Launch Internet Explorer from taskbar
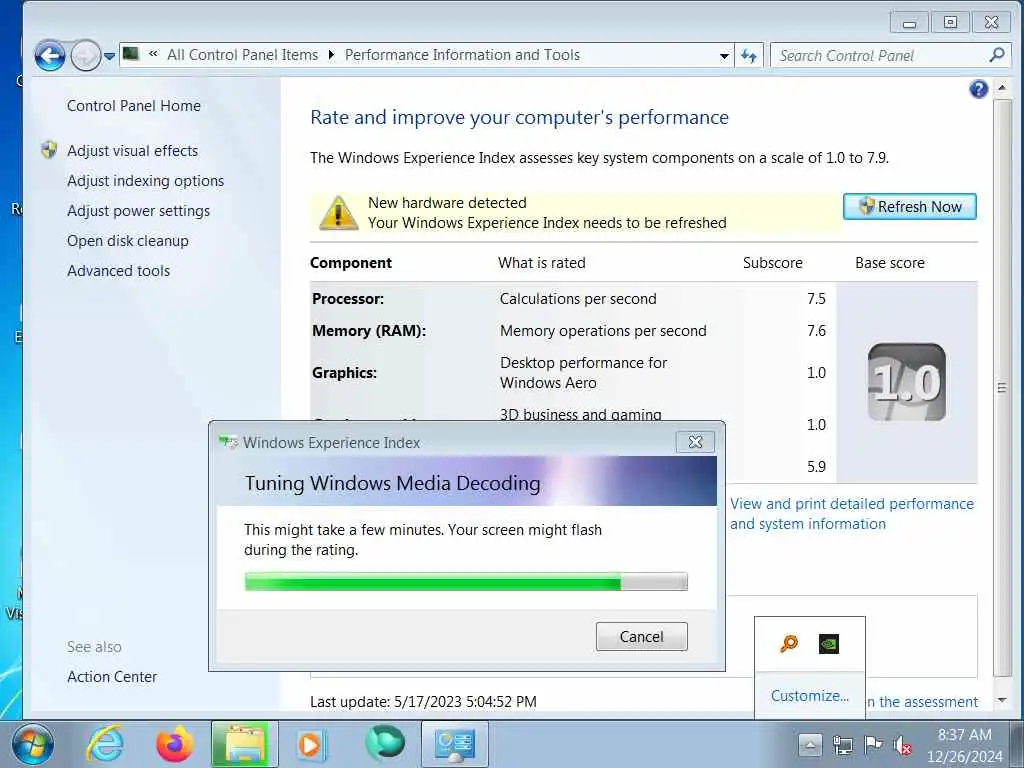 click(x=105, y=744)
